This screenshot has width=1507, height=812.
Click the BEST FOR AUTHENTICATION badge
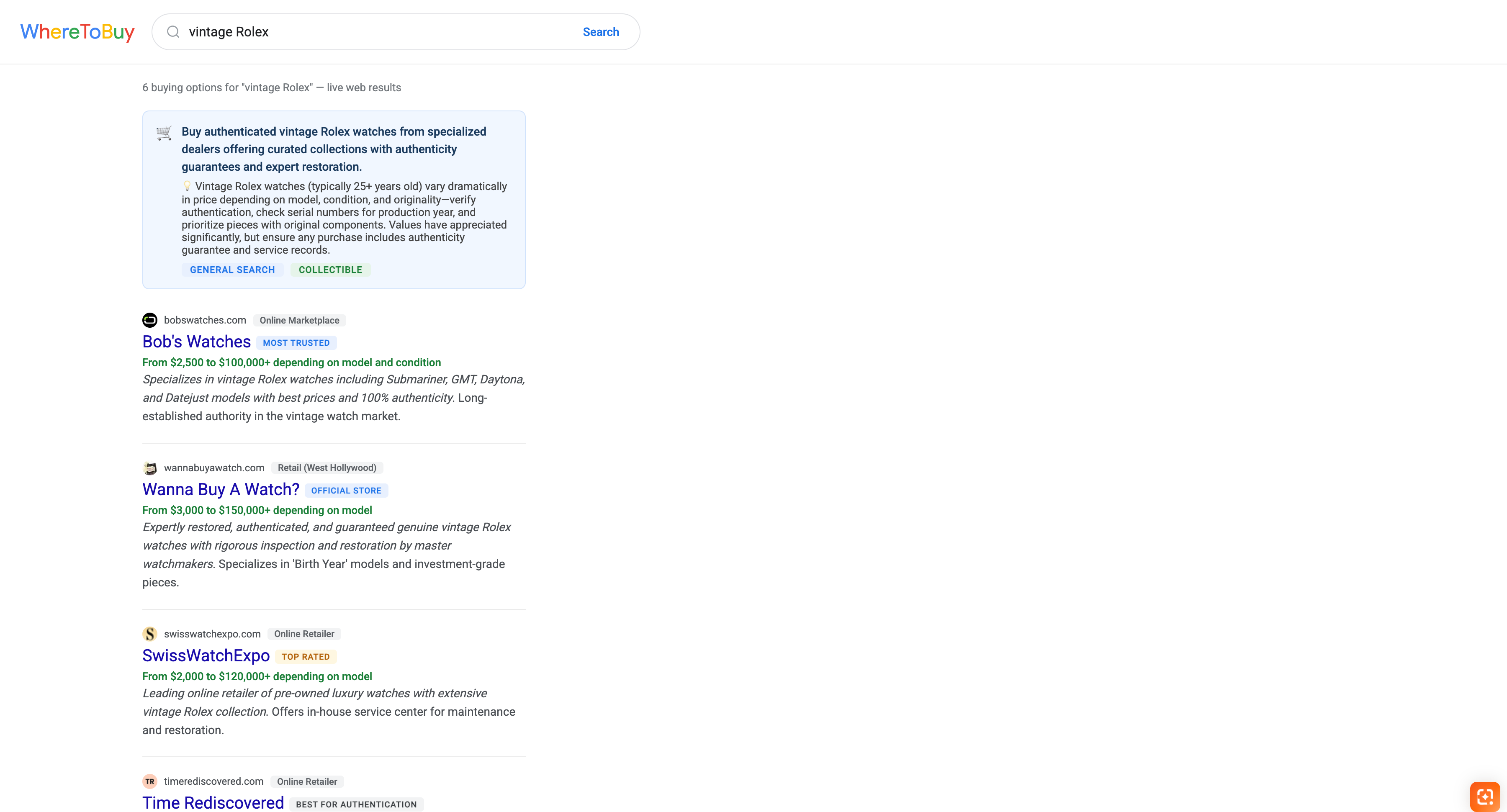coord(356,804)
